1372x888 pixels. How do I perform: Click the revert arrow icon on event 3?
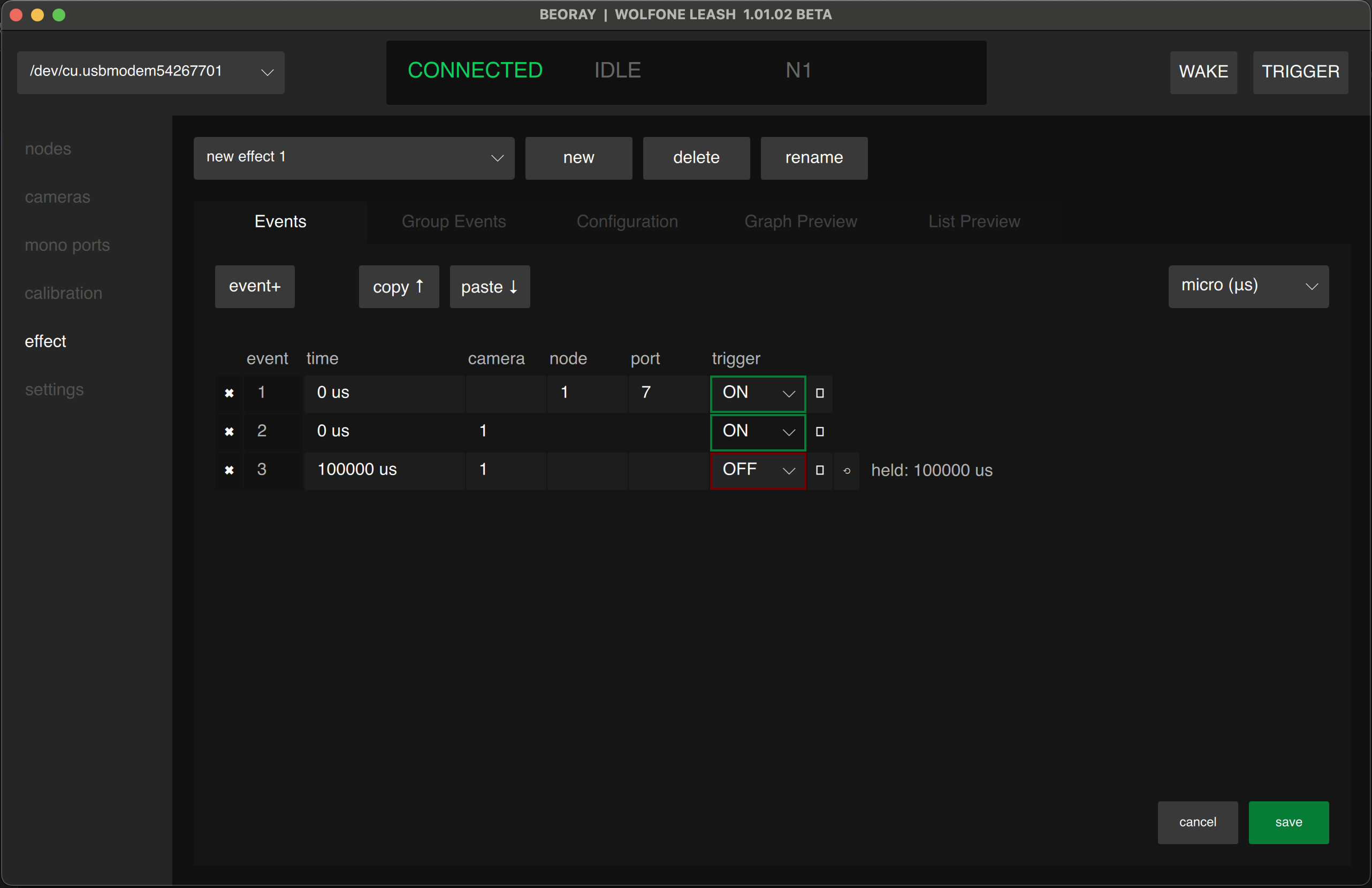tap(847, 471)
